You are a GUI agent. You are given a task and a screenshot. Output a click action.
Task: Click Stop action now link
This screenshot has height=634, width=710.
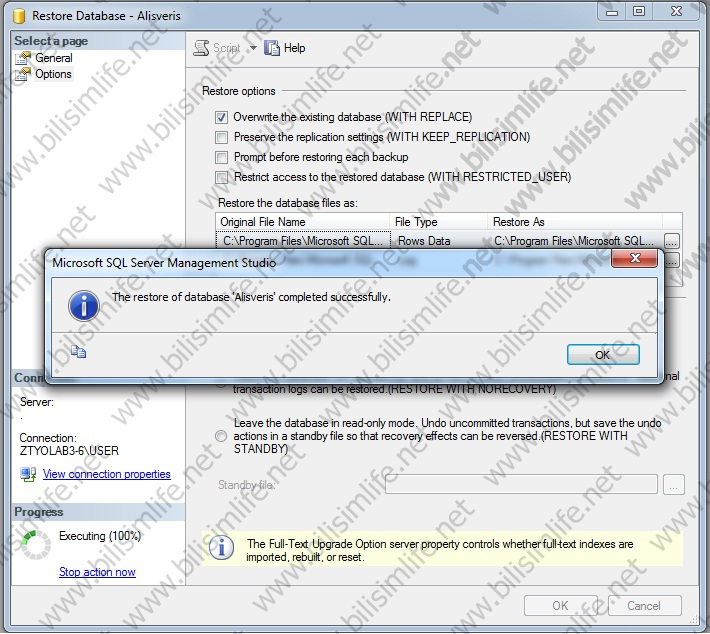97,572
